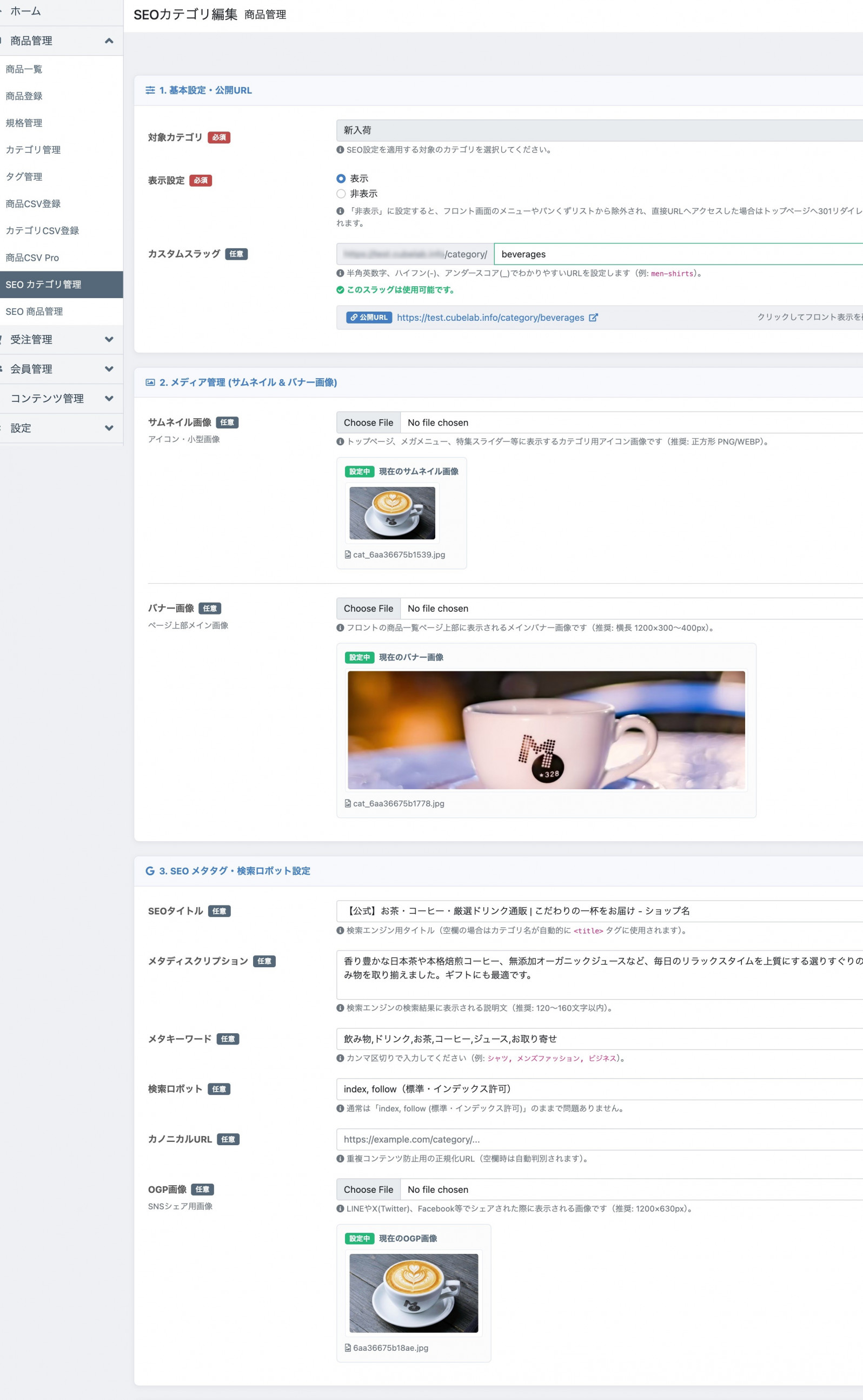Click the info icon under the target category field
This screenshot has height=1400, width=863.
(x=340, y=150)
